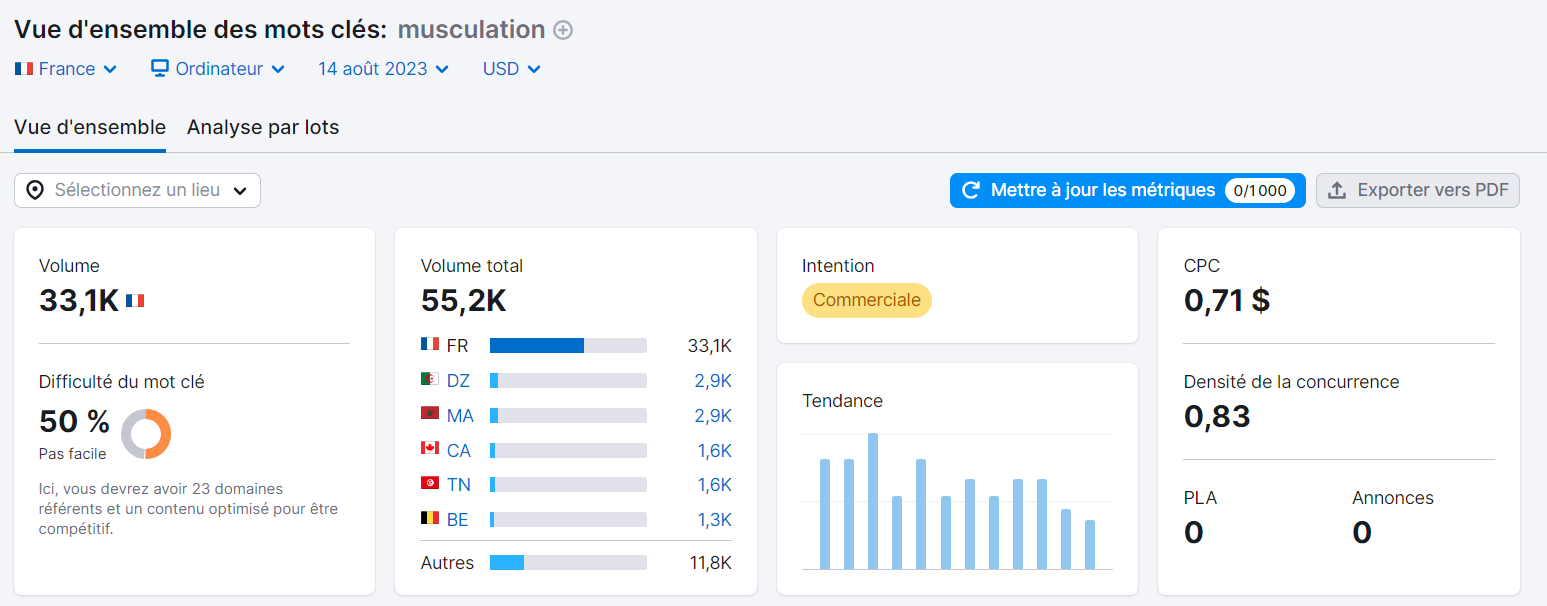Click the Exporter vers PDF button
The image size is (1547, 606).
click(1417, 190)
